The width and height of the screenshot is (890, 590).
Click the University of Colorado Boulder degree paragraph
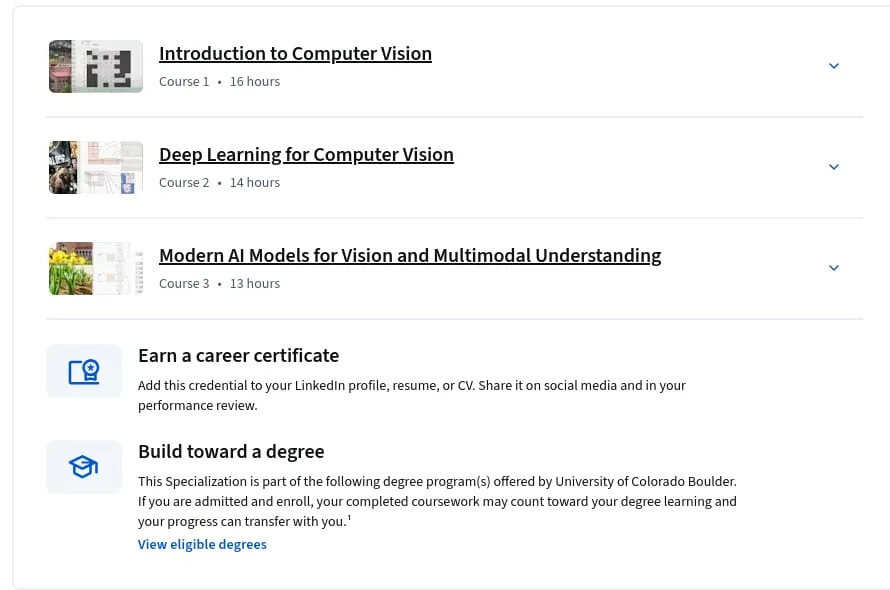[x=437, y=501]
